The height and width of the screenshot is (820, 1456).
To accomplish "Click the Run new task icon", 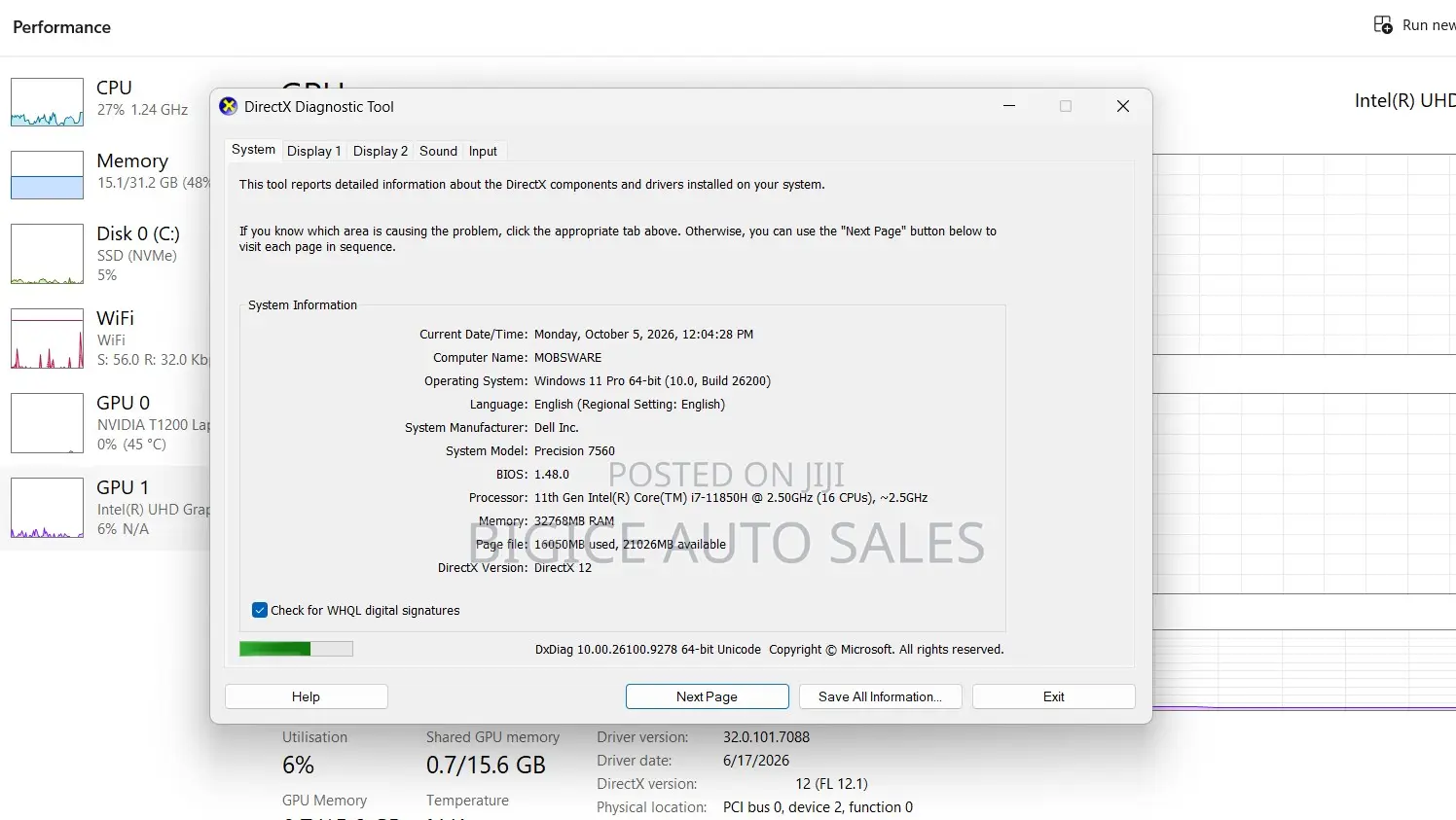I will point(1383,25).
